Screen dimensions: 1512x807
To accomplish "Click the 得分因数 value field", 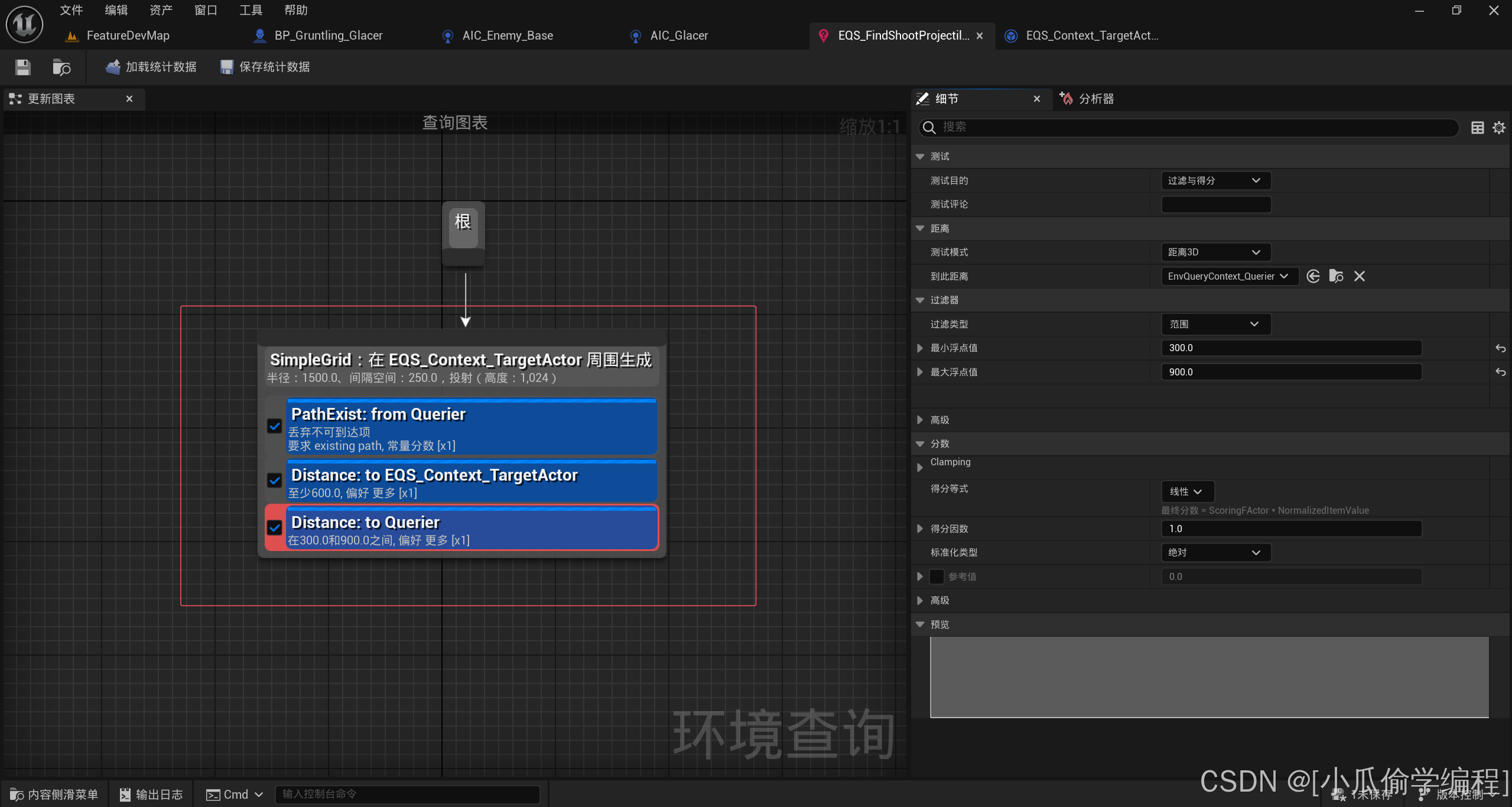I will (1291, 529).
